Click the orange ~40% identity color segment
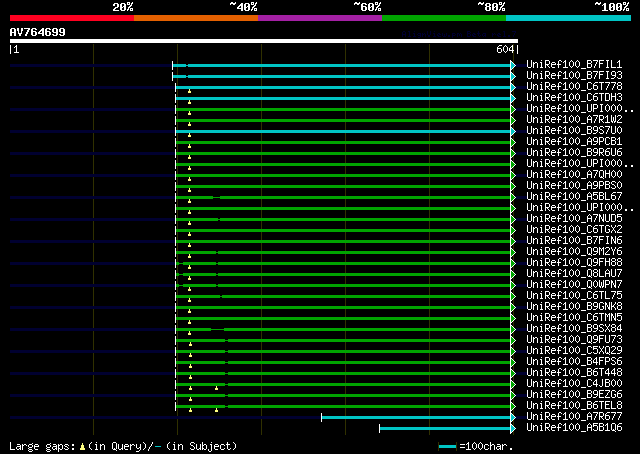The height and width of the screenshot is (454, 640). 196,18
